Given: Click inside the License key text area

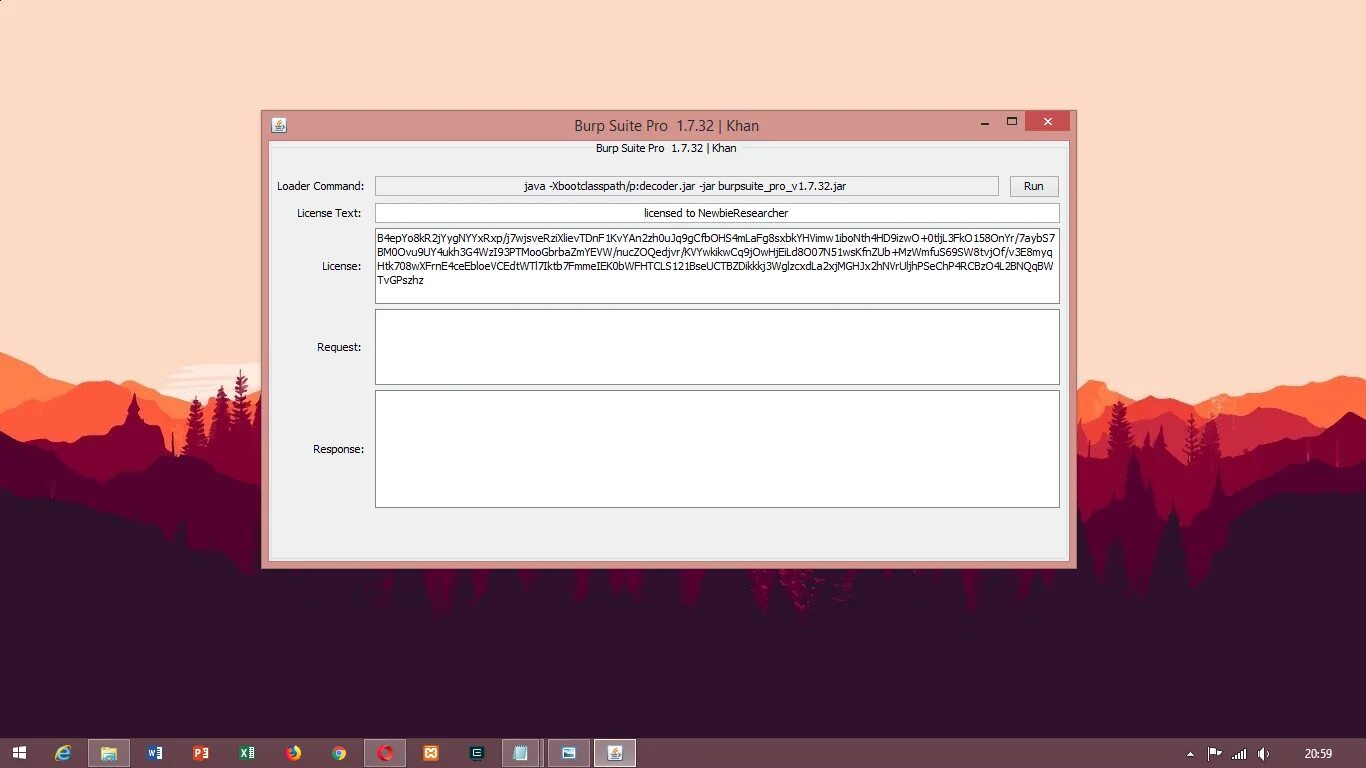Looking at the screenshot, I should (716, 266).
